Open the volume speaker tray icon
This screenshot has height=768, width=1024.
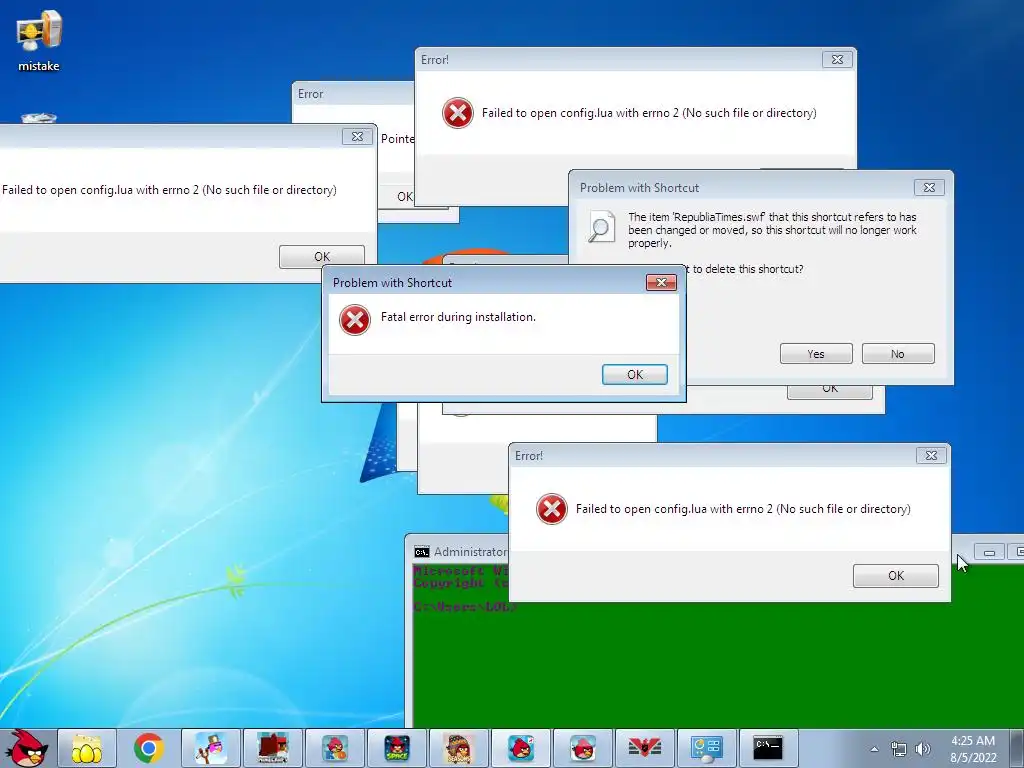pyautogui.click(x=923, y=749)
